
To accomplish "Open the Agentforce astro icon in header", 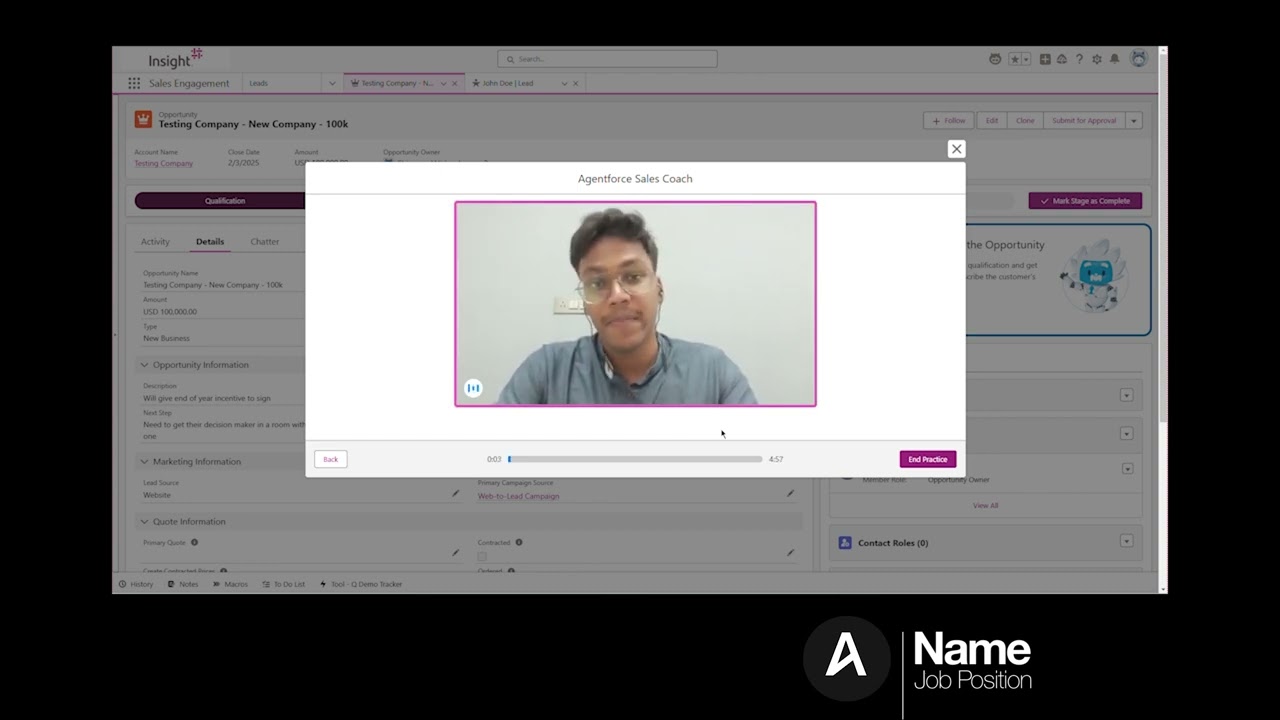I will pos(995,60).
